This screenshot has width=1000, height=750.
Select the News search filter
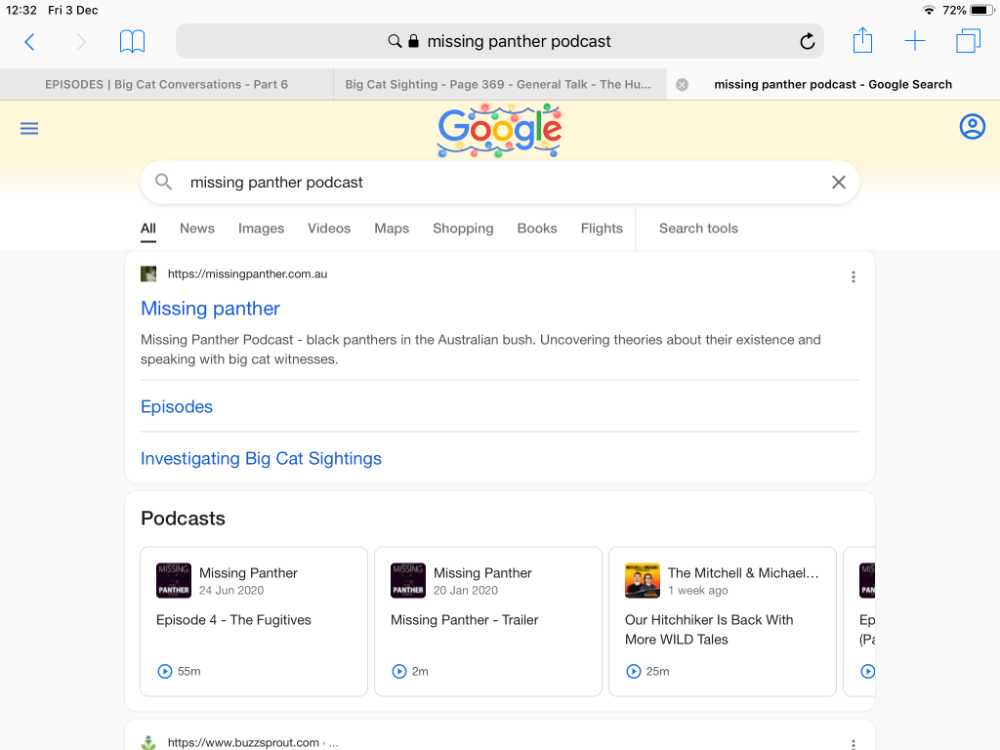click(x=197, y=228)
